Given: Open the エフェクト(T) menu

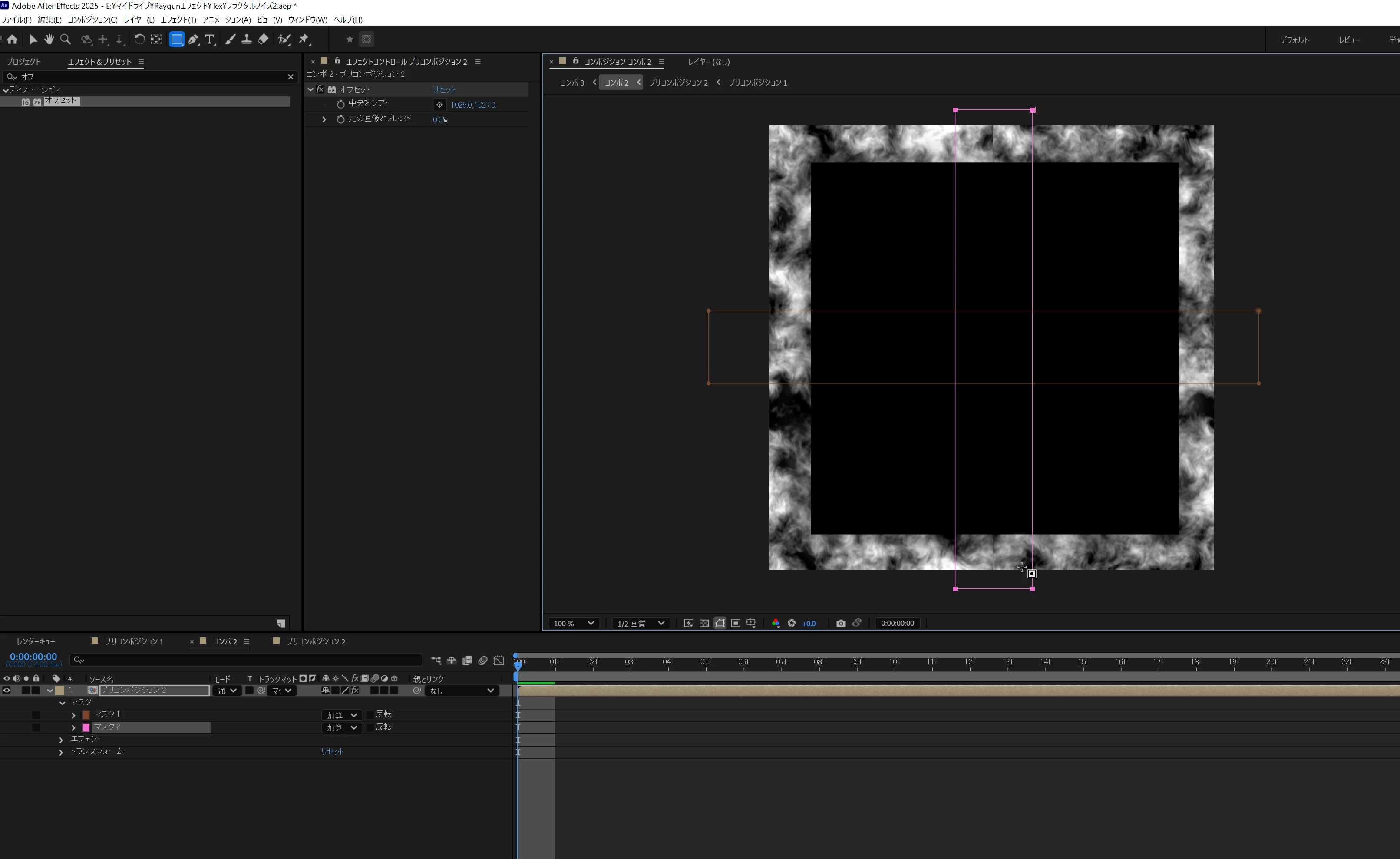Looking at the screenshot, I should tap(178, 19).
